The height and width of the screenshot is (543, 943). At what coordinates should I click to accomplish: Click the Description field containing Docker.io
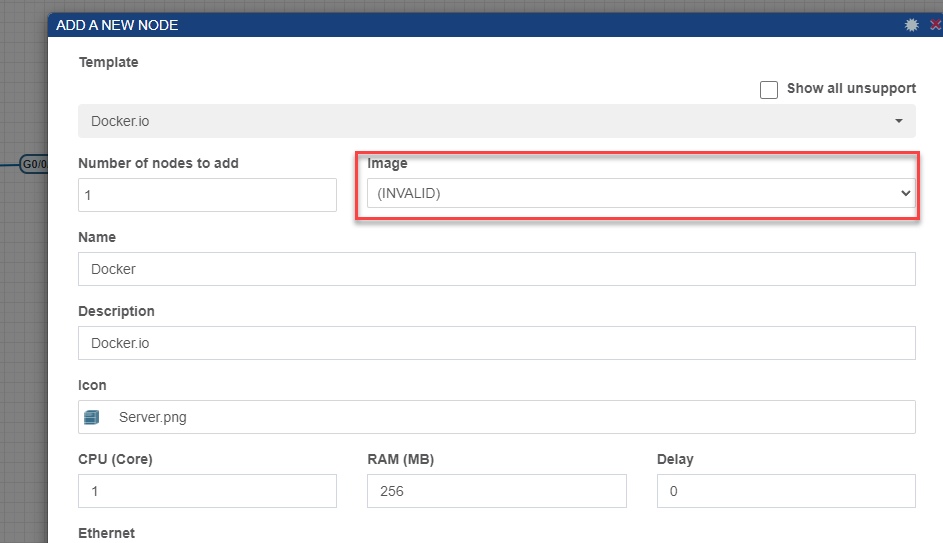[x=497, y=343]
